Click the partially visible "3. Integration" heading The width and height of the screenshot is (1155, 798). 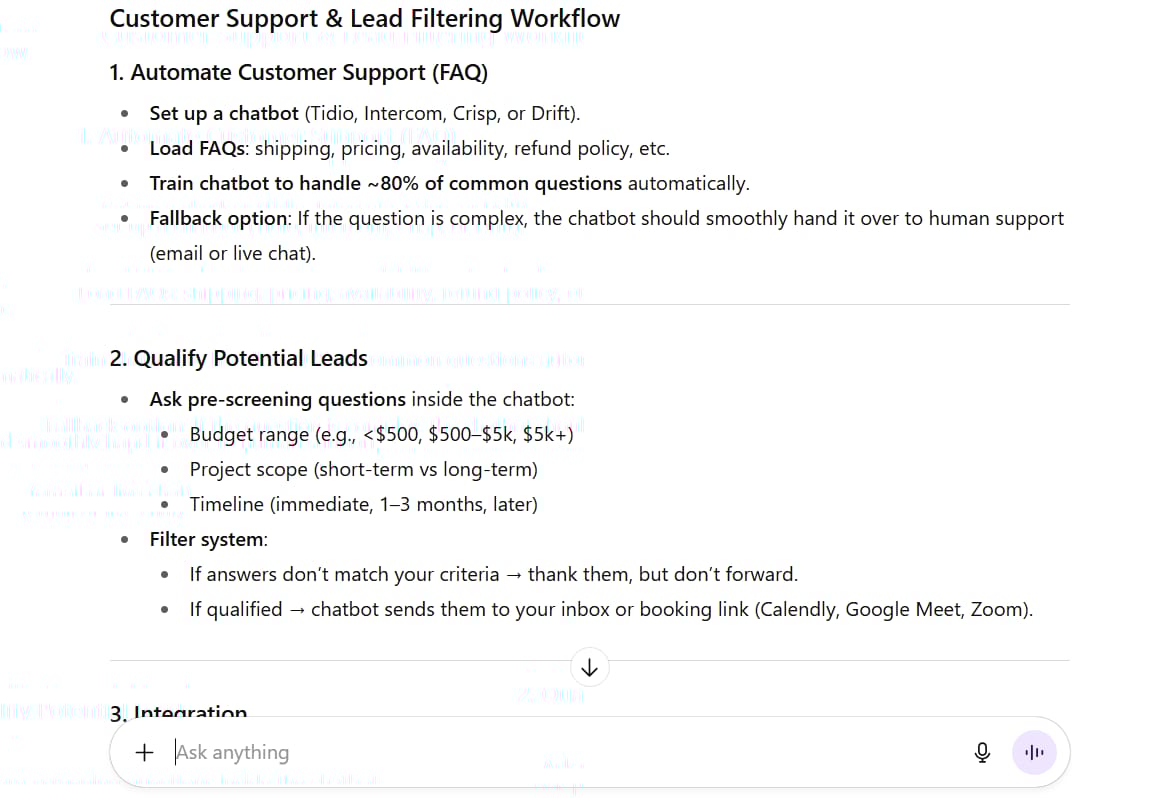click(x=178, y=710)
